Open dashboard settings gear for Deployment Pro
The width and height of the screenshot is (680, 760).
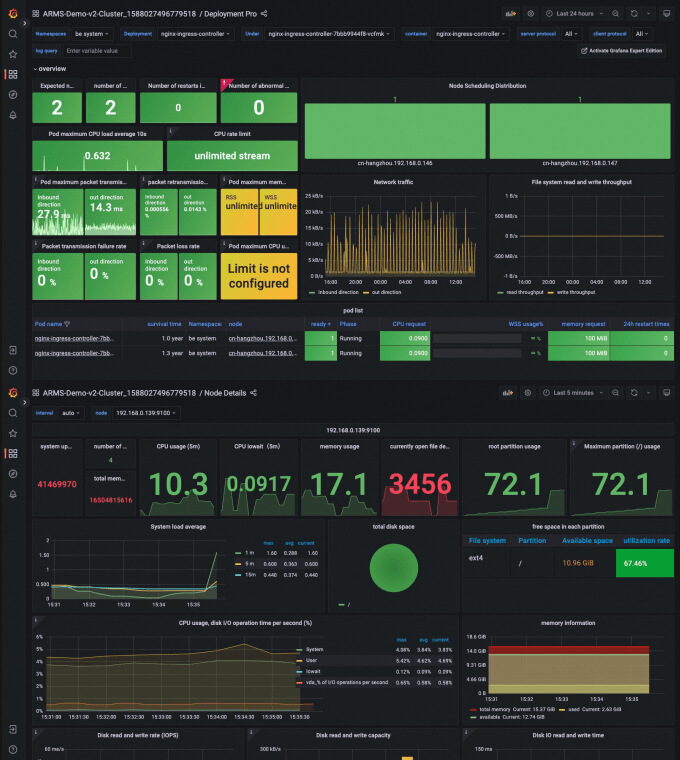[x=531, y=14]
